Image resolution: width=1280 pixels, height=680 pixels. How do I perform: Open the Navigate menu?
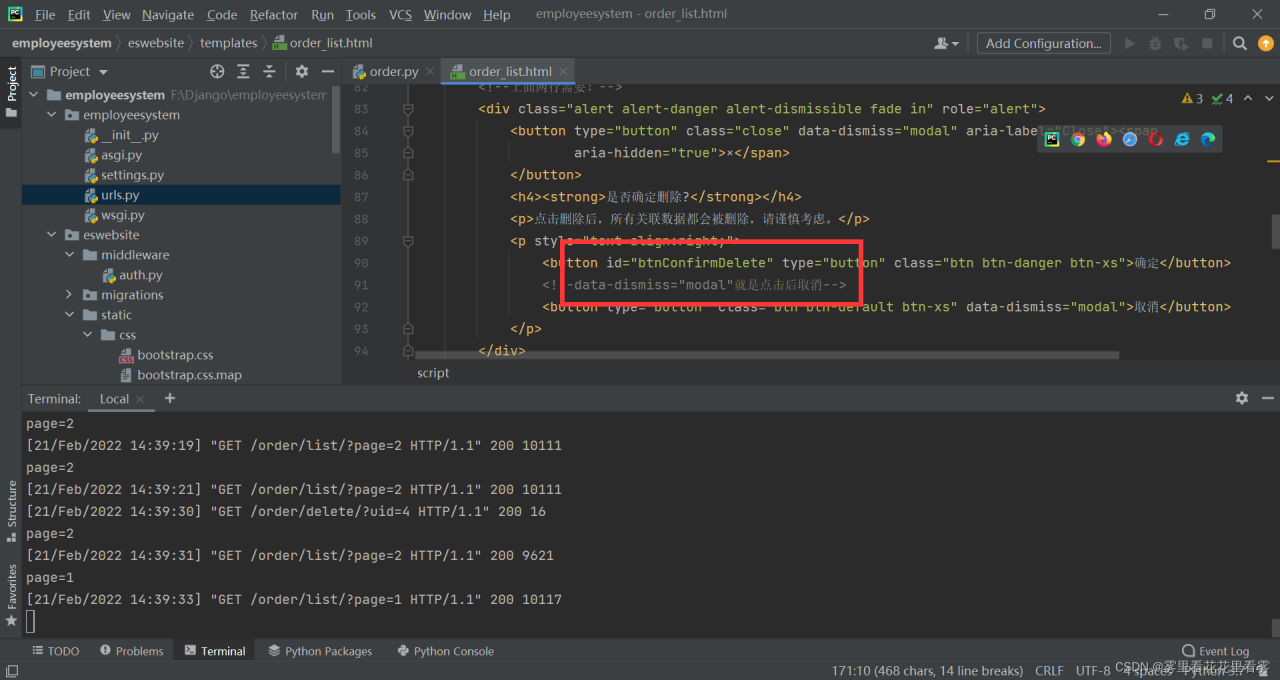(x=168, y=15)
